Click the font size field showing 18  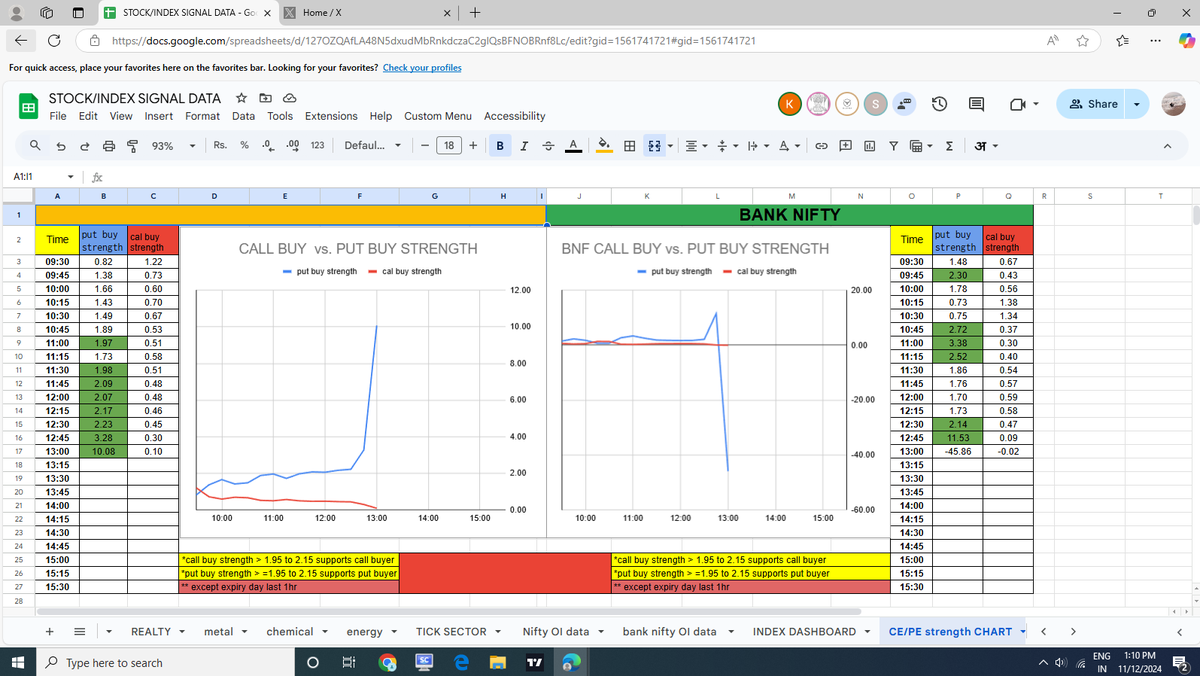coord(449,146)
